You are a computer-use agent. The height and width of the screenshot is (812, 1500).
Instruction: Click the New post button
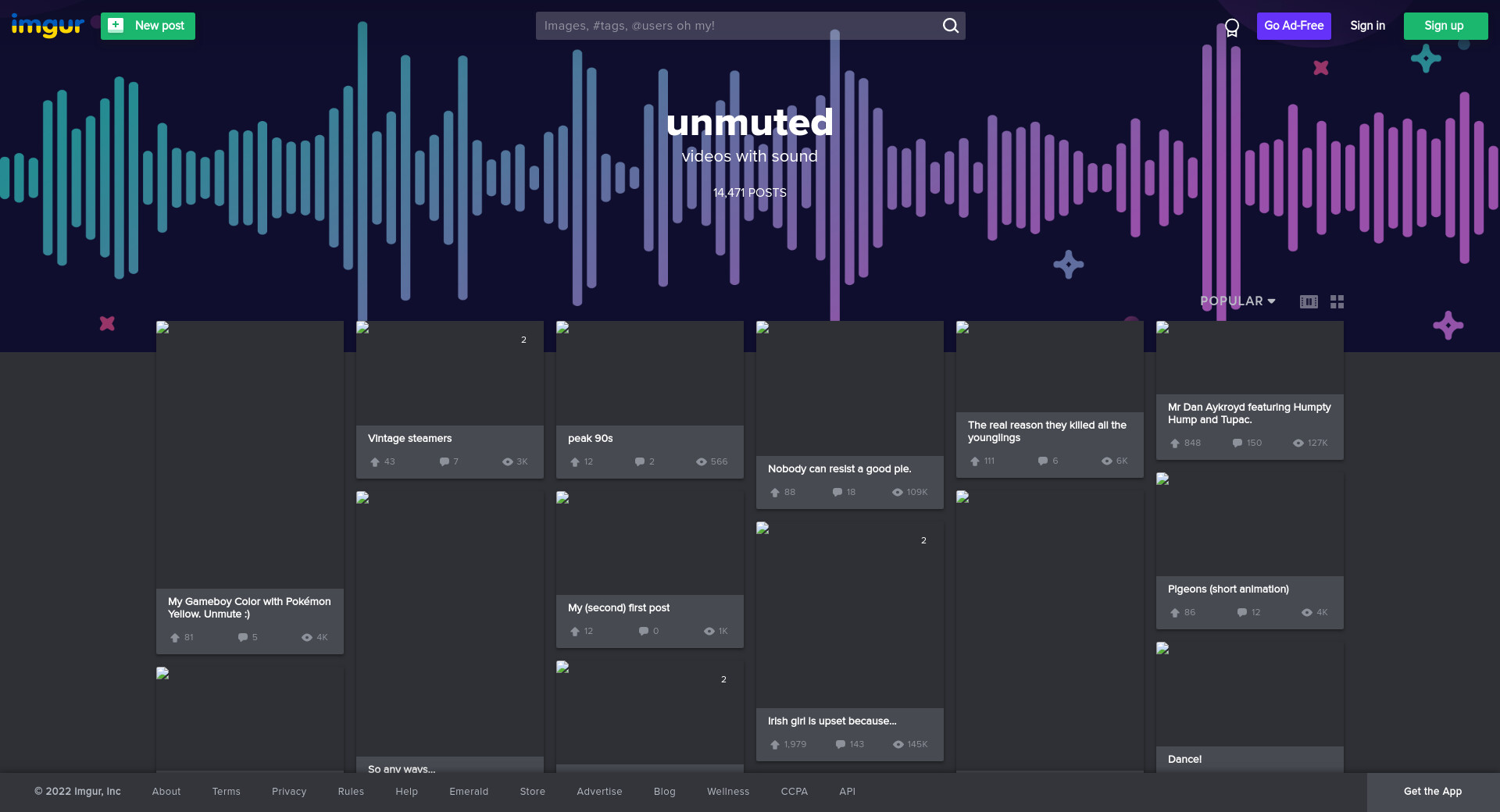(148, 26)
